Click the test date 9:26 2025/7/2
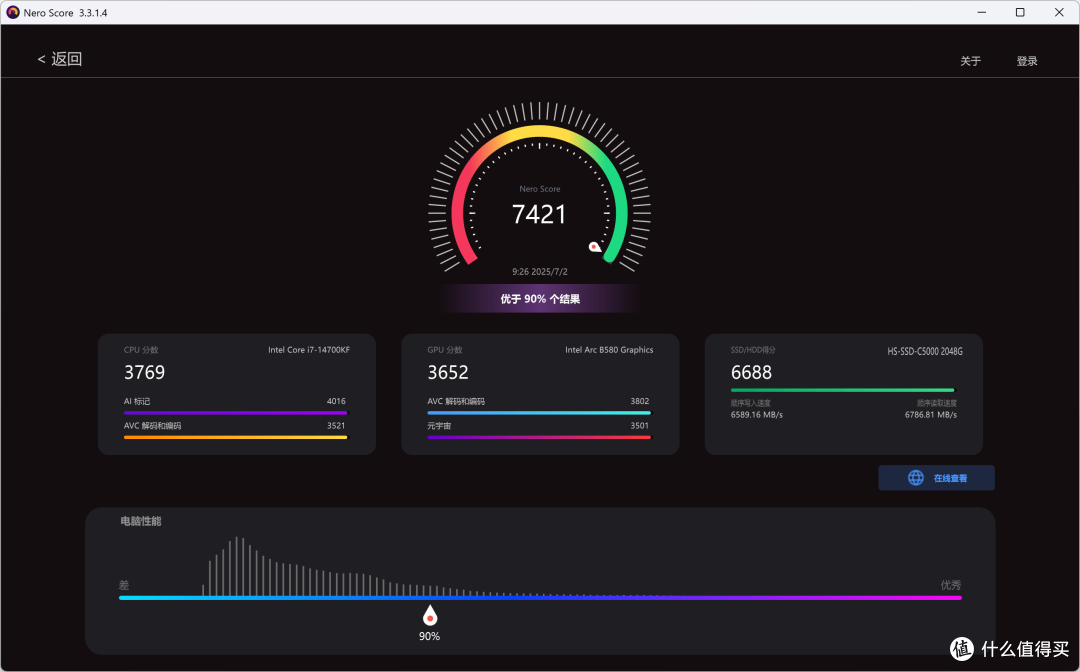Image resolution: width=1080 pixels, height=672 pixels. [x=539, y=272]
